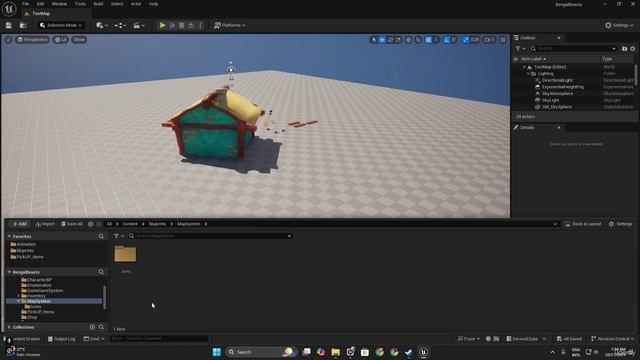The width and height of the screenshot is (640, 360).
Task: Collapse the Favorites section
Action: 9,236
